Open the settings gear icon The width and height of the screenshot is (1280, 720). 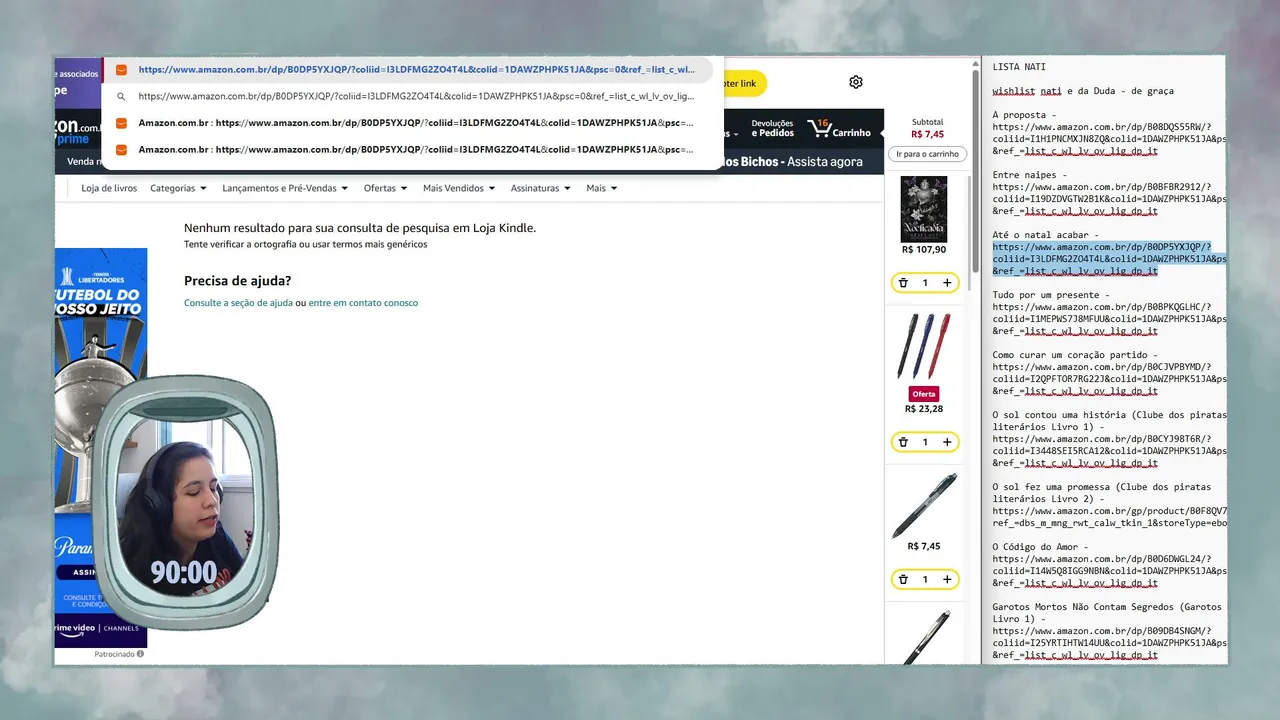(856, 82)
